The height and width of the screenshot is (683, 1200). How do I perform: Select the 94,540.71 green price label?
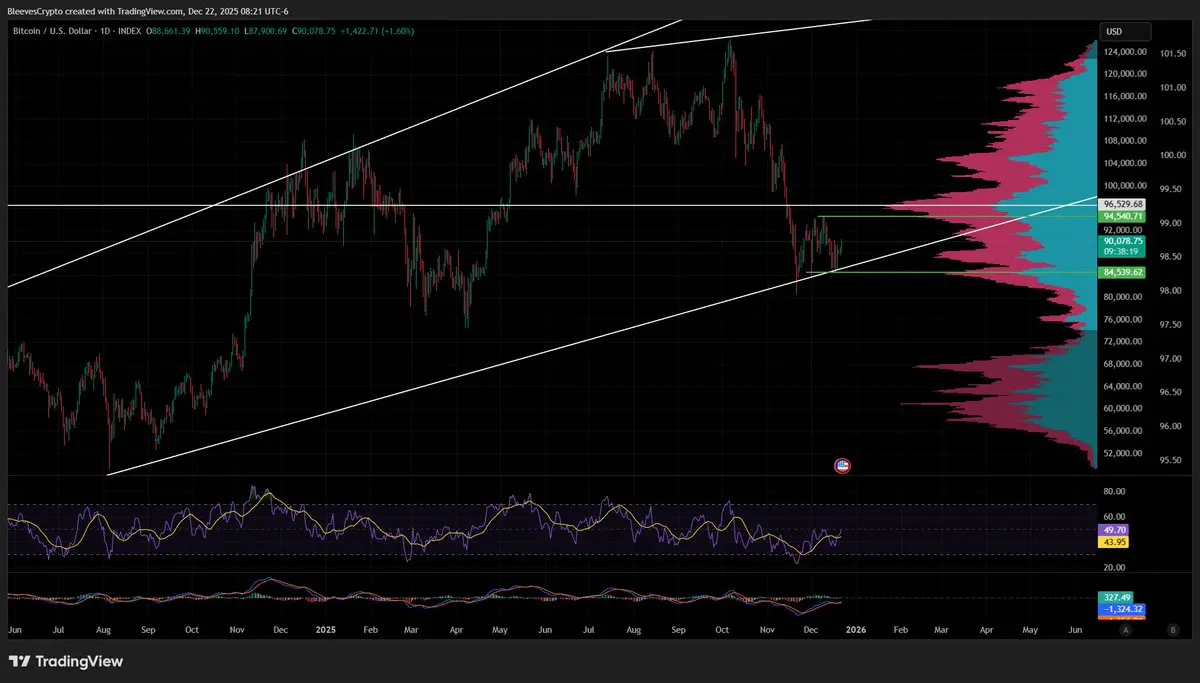pos(1124,216)
